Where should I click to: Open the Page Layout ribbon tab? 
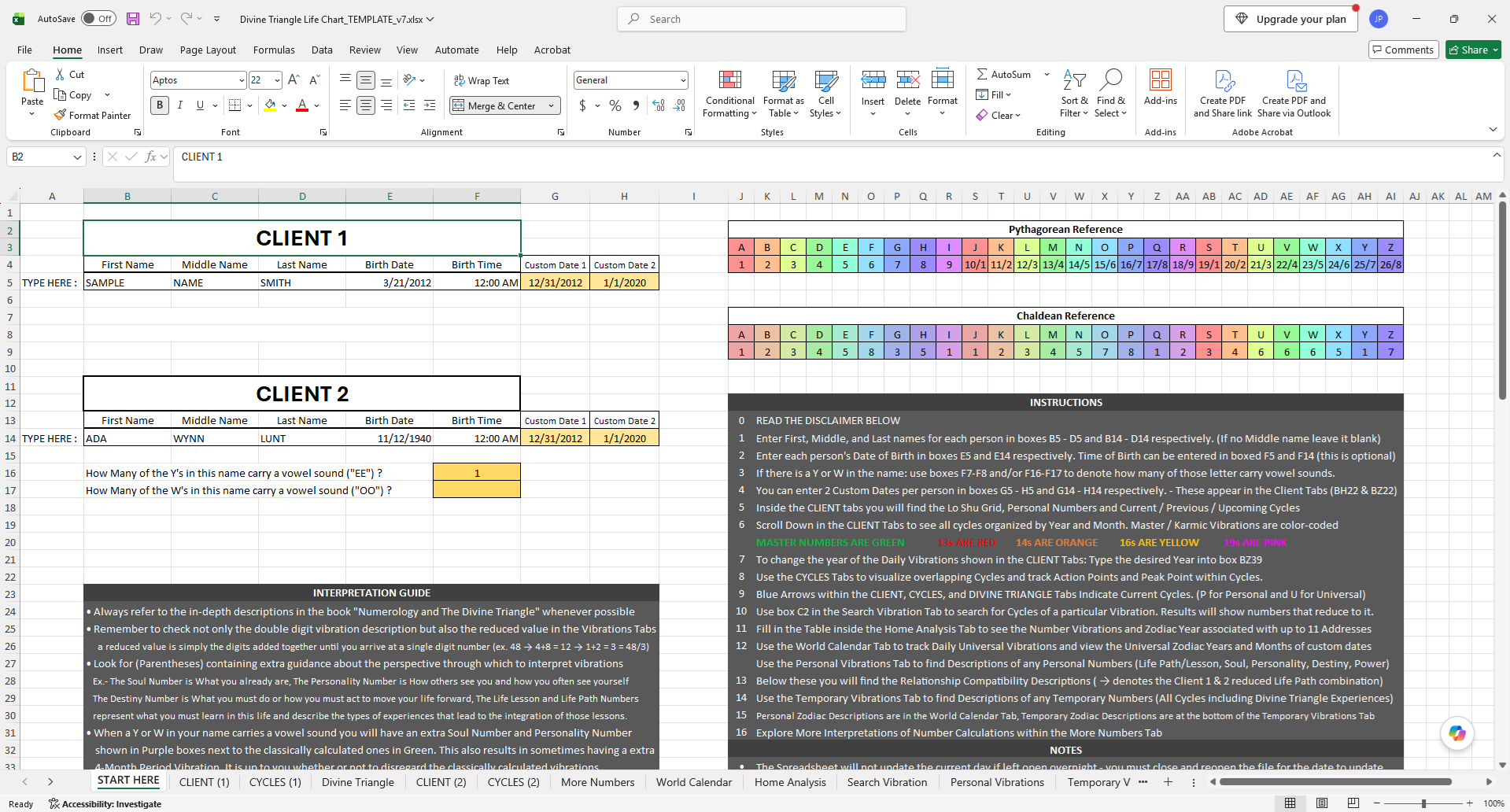pyautogui.click(x=208, y=50)
